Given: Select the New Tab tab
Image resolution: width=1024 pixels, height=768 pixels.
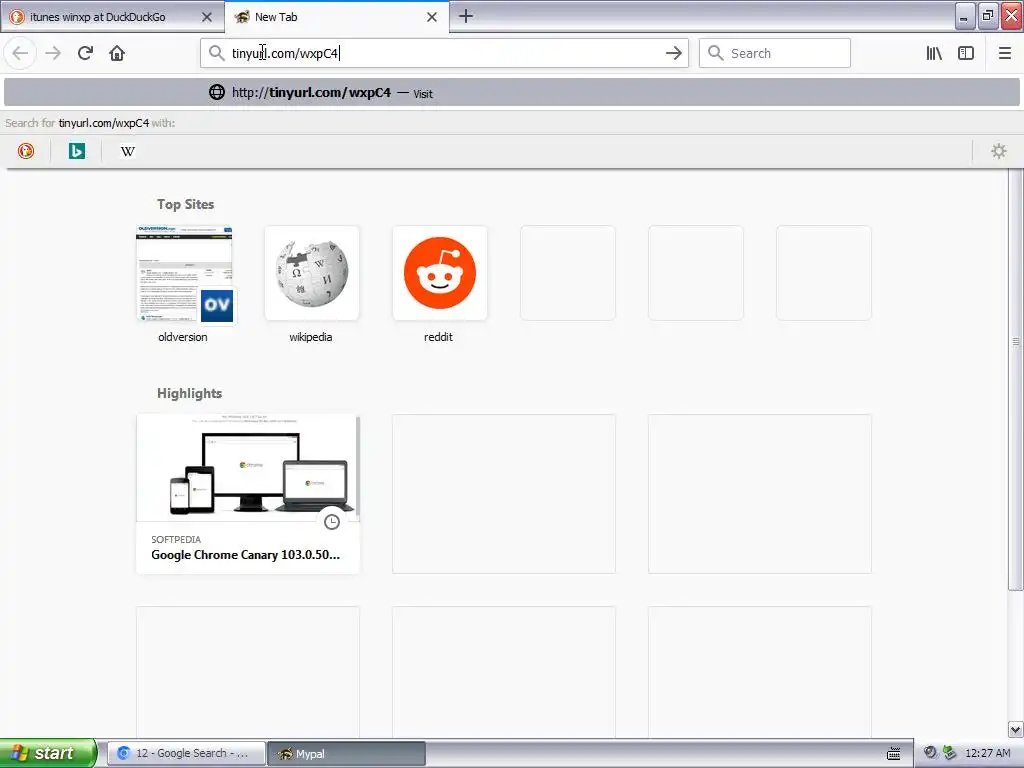Looking at the screenshot, I should point(337,17).
